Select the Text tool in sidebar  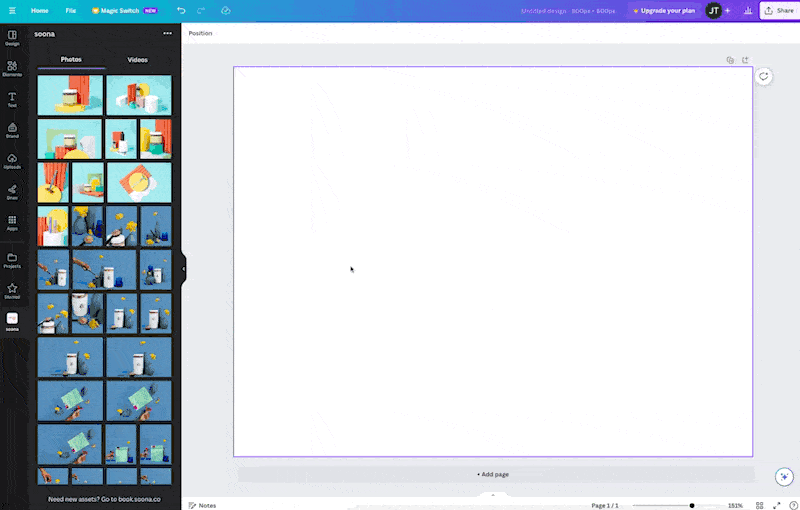[x=12, y=99]
